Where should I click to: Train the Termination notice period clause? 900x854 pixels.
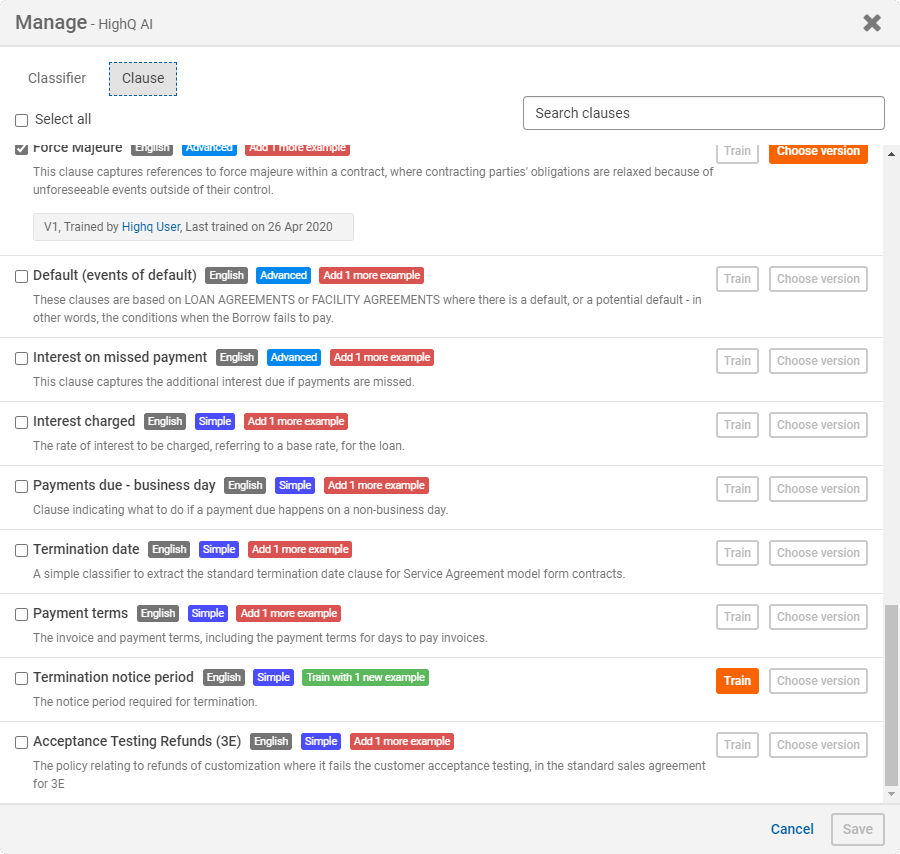737,681
